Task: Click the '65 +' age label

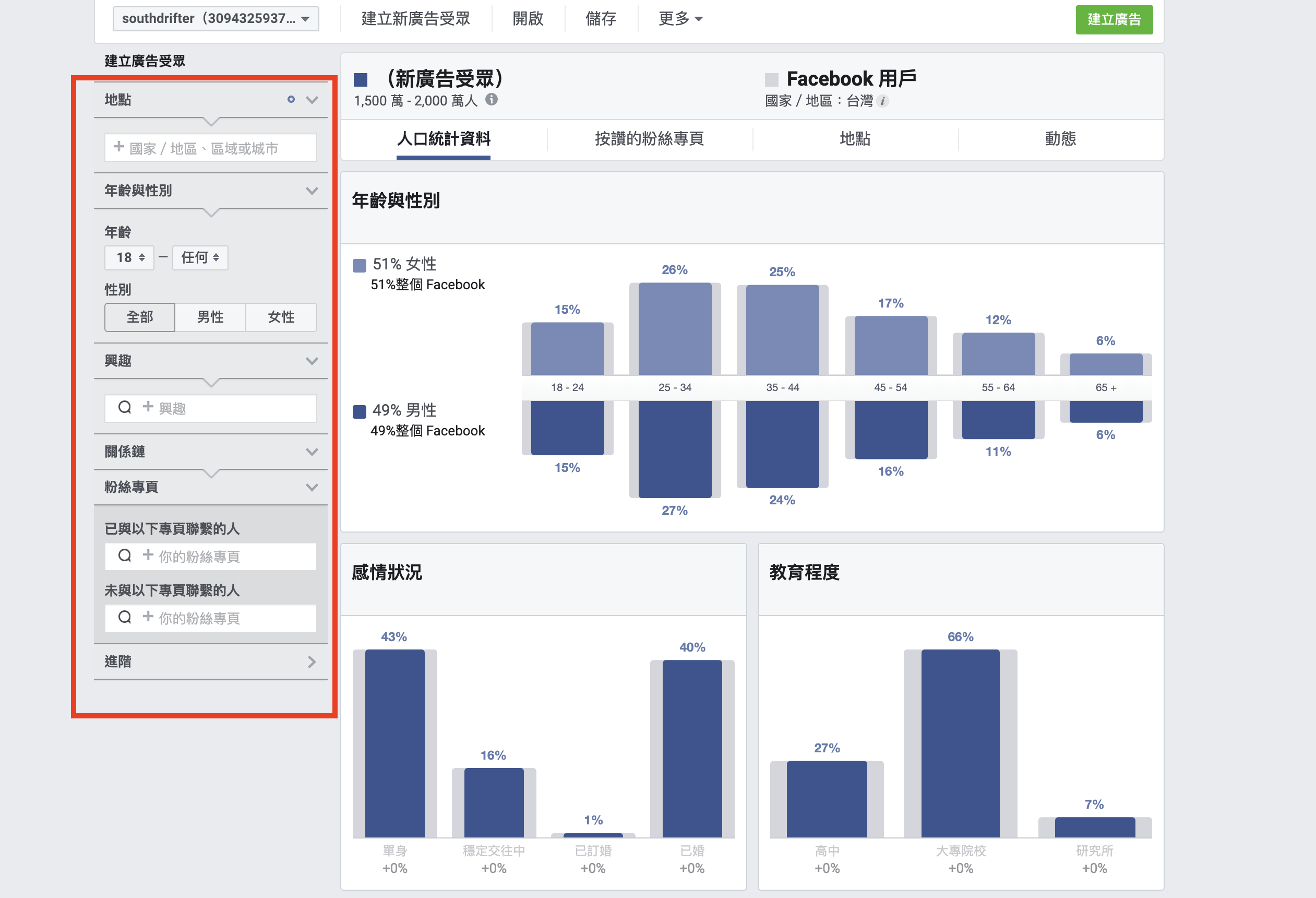Action: (x=1106, y=387)
